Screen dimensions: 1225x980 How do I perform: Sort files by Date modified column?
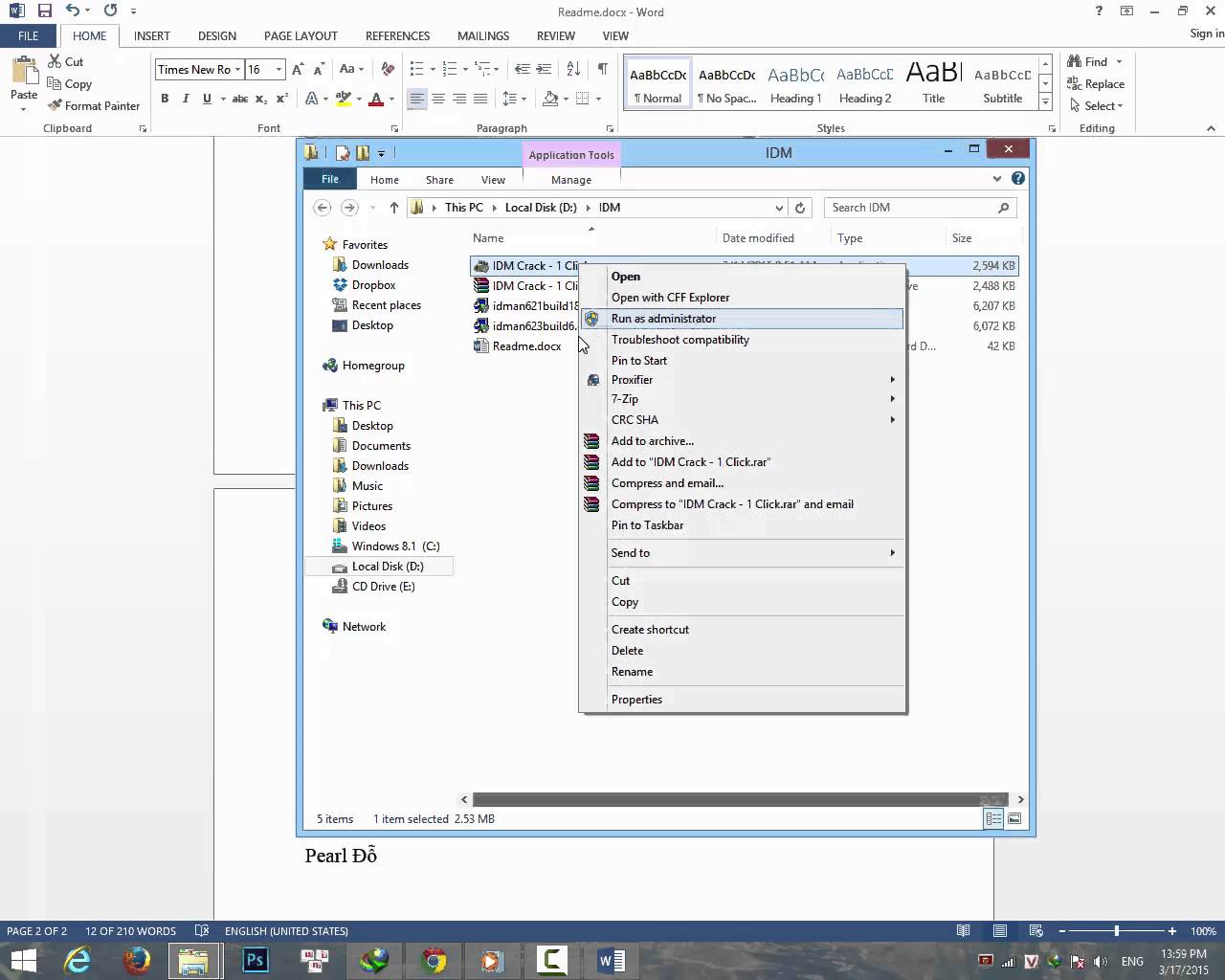pos(758,238)
